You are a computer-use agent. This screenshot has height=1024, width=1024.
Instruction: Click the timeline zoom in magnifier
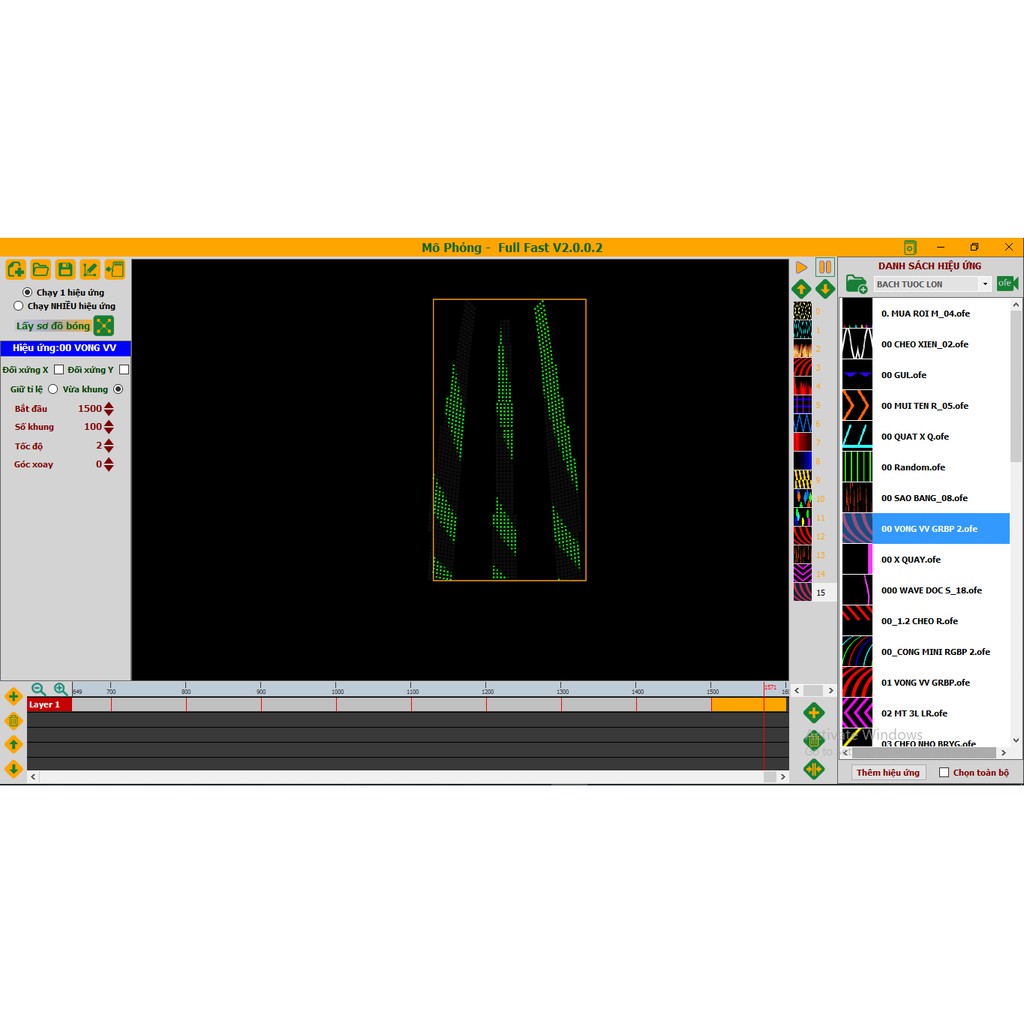tap(60, 689)
